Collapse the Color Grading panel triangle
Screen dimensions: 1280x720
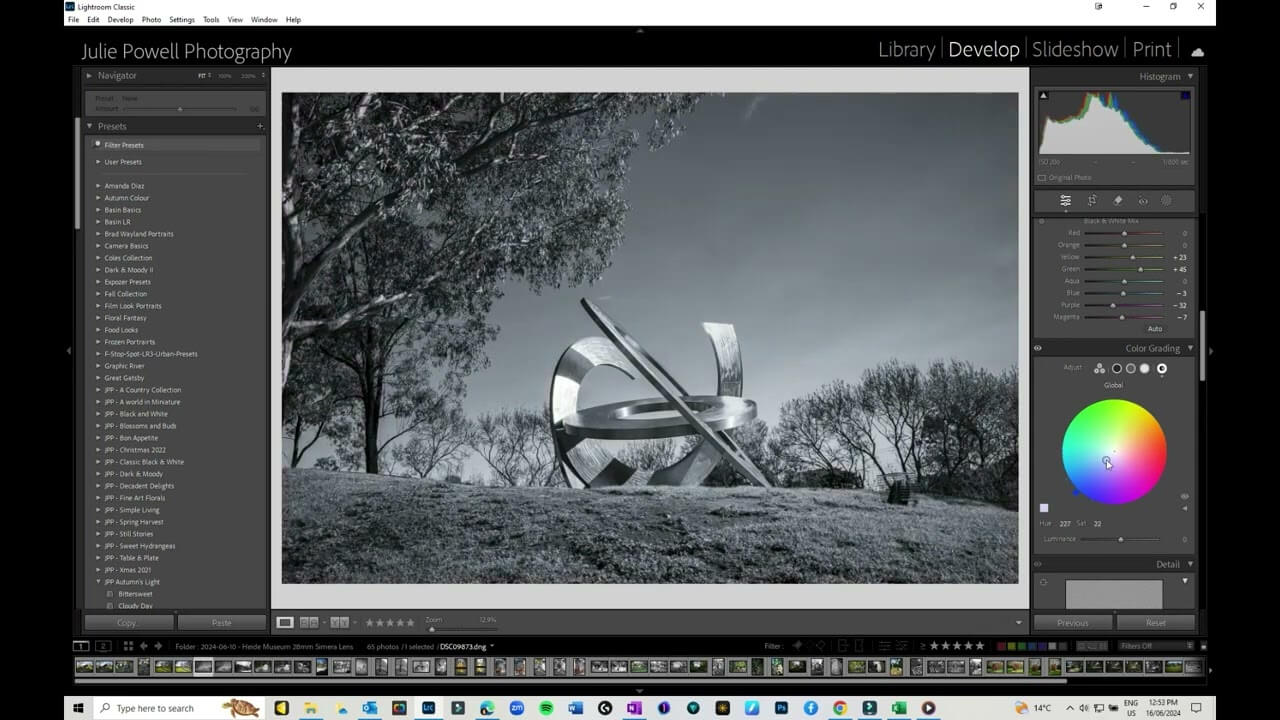click(x=1190, y=349)
